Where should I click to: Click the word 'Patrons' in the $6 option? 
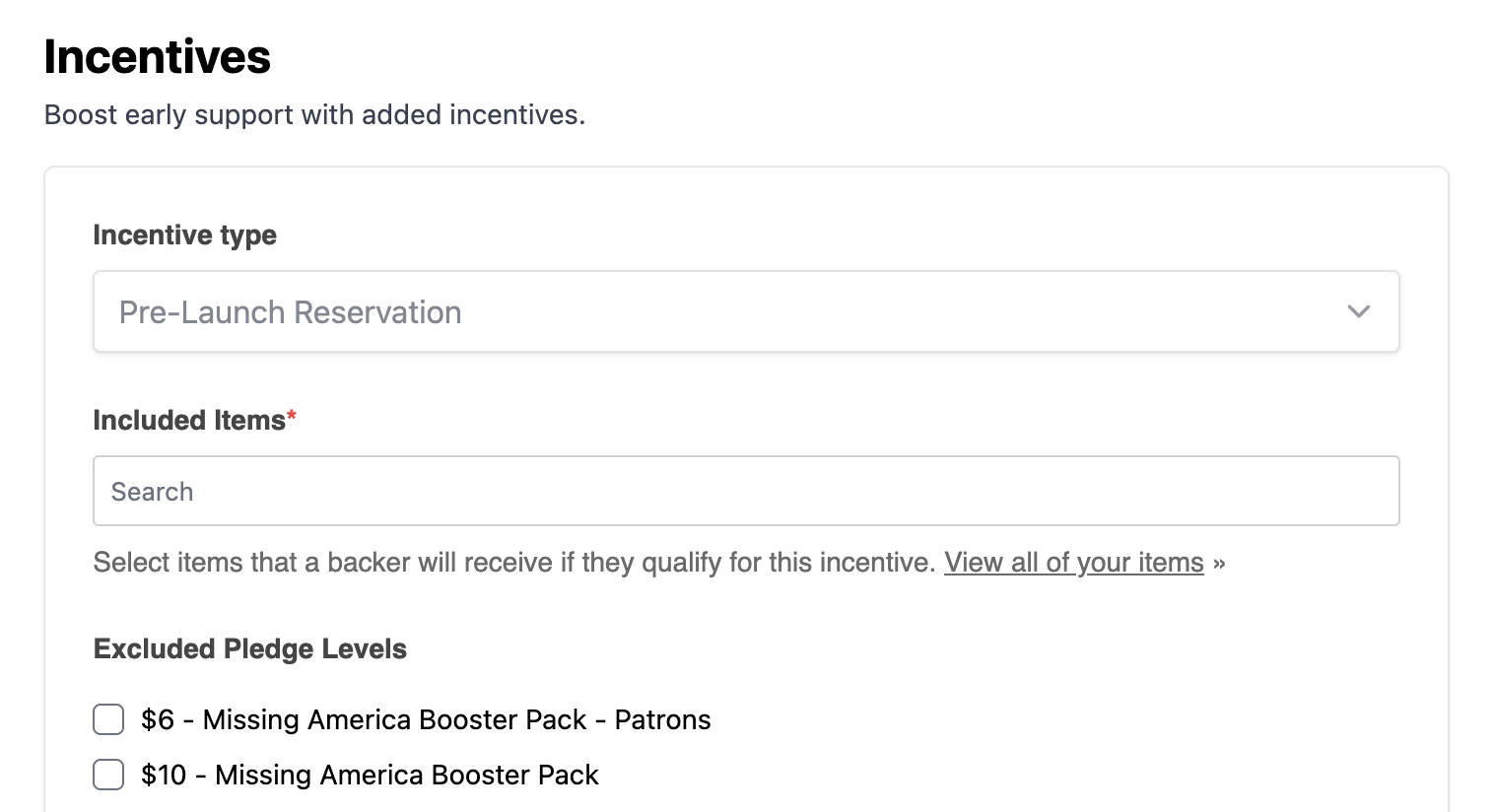coord(663,720)
